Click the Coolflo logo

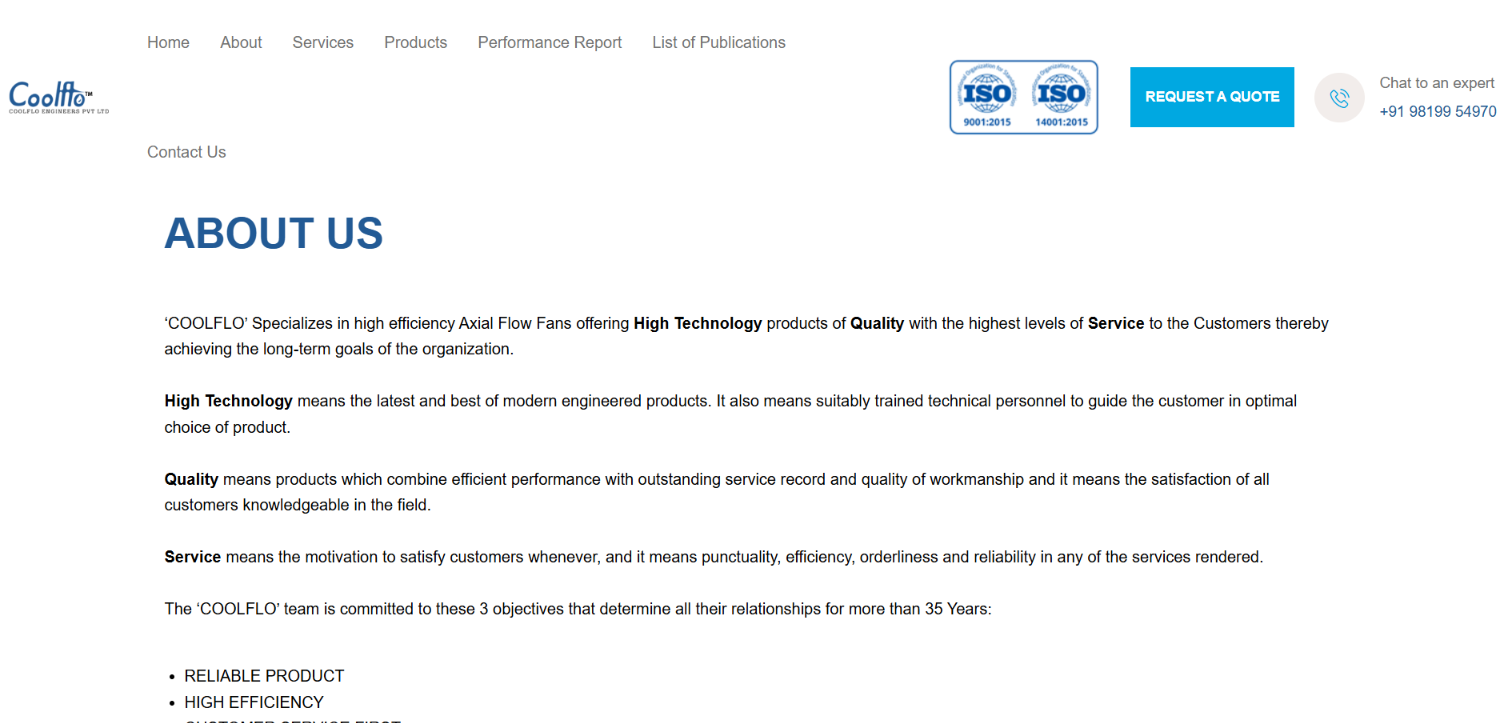click(59, 98)
